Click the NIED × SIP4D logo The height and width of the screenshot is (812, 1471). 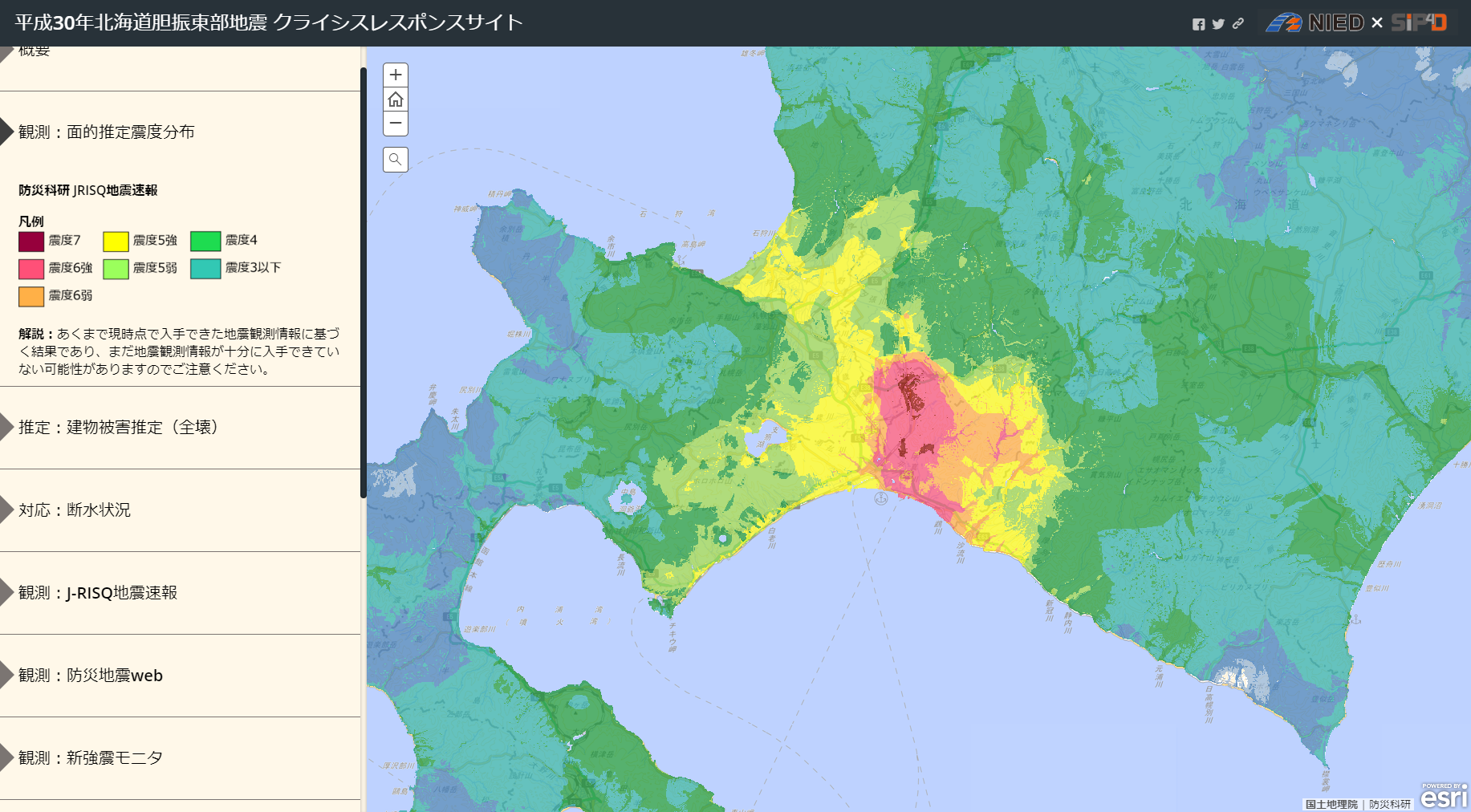click(x=1356, y=22)
